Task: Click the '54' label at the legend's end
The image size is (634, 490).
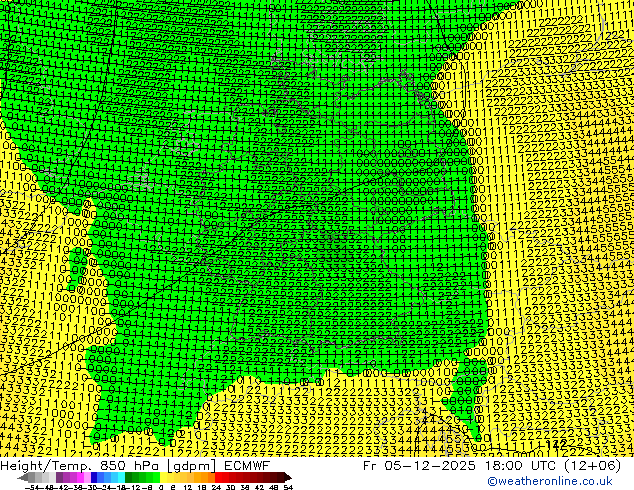Action: [x=288, y=487]
